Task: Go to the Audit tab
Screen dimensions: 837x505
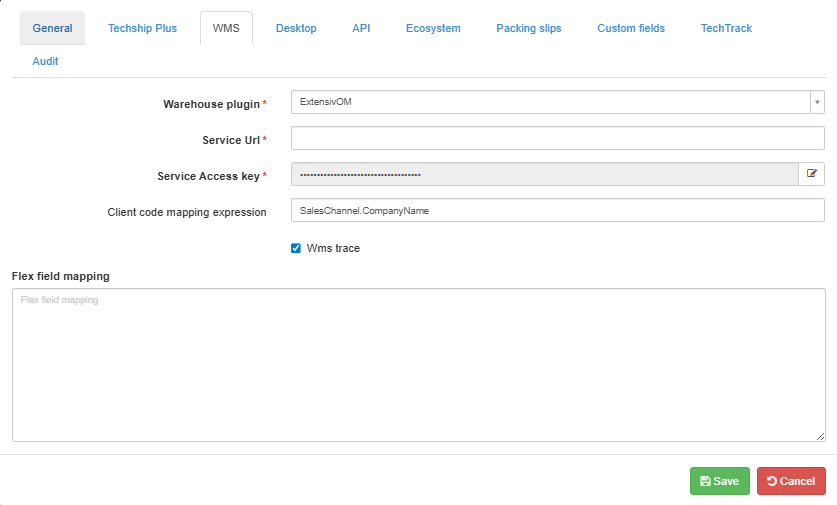Action: [45, 61]
